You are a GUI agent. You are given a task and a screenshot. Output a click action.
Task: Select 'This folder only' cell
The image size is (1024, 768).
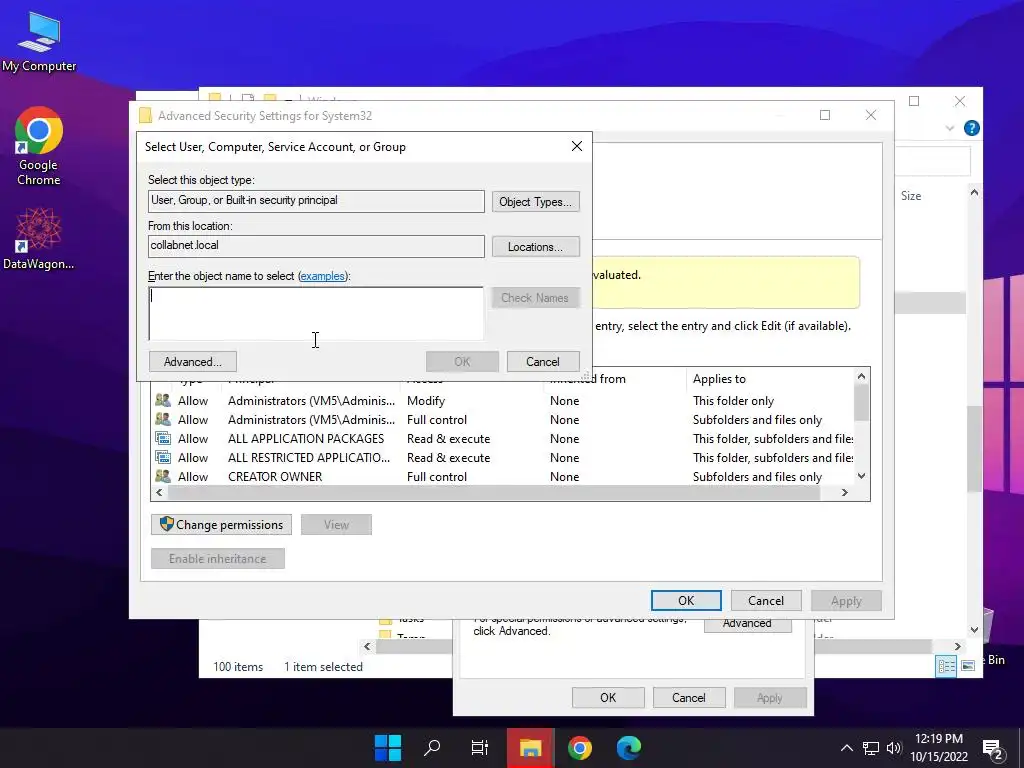point(733,400)
